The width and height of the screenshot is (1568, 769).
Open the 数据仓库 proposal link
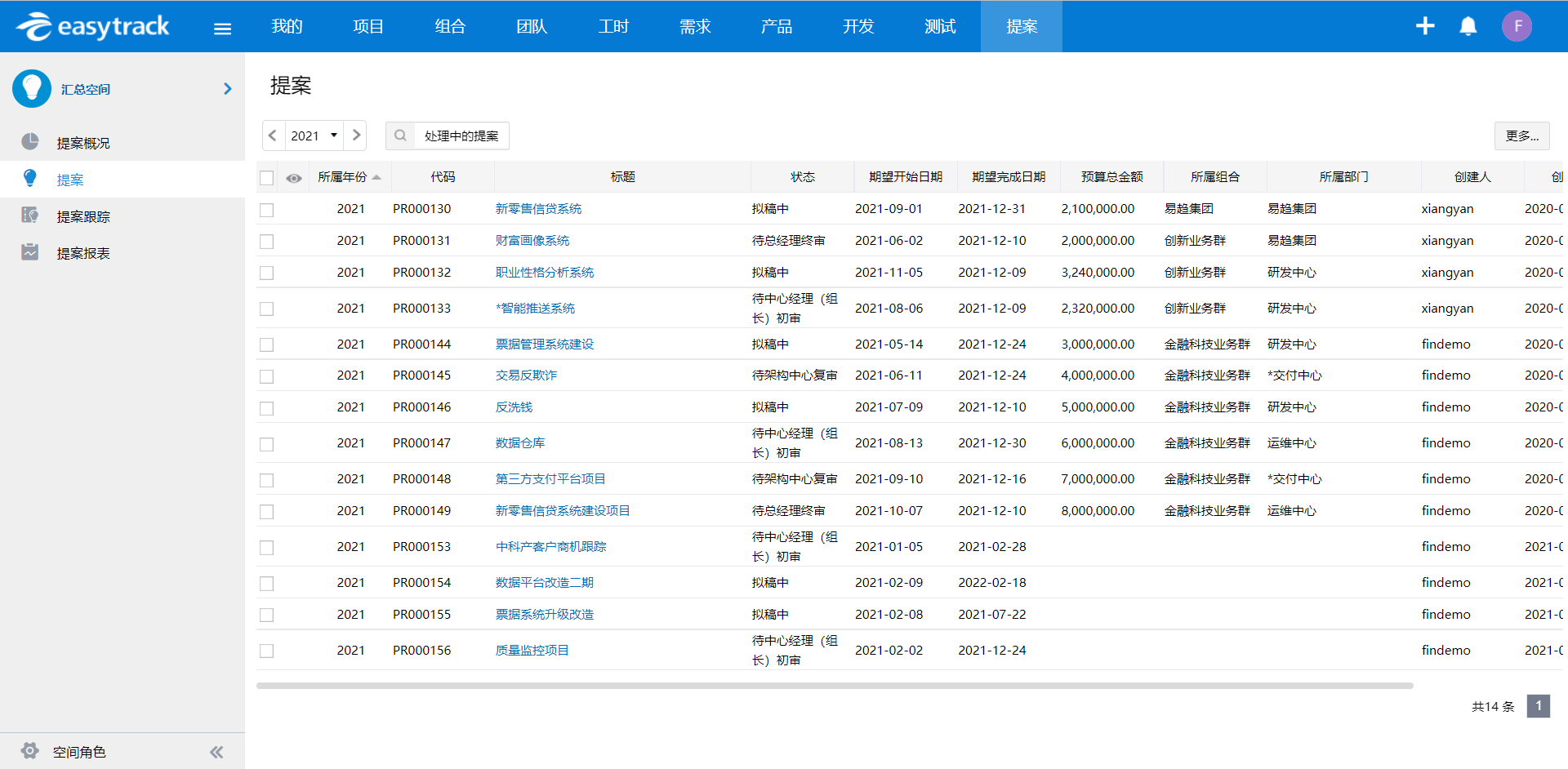click(520, 443)
